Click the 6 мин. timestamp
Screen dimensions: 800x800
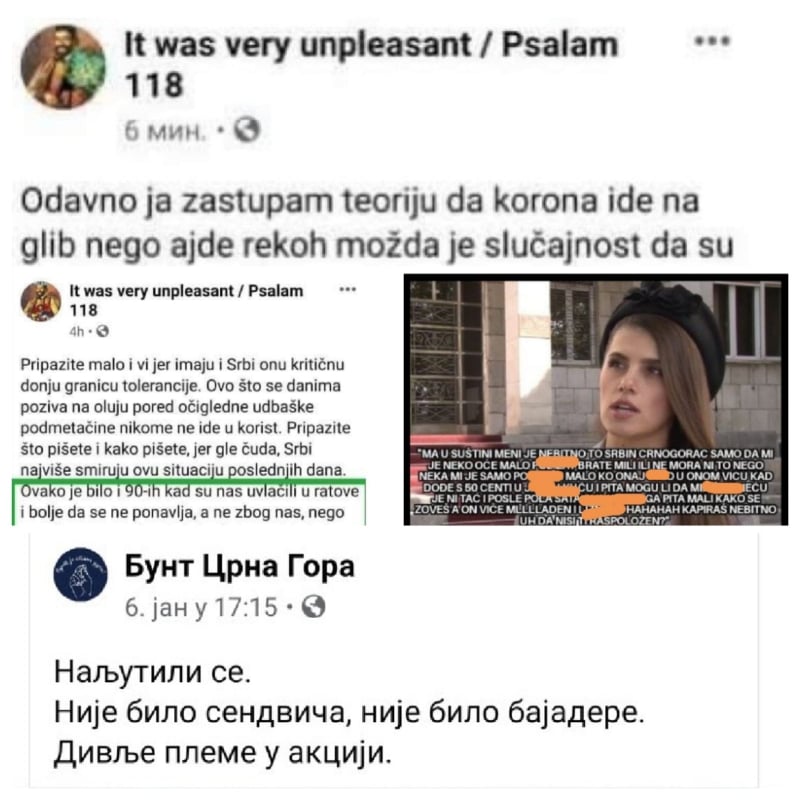(x=163, y=132)
